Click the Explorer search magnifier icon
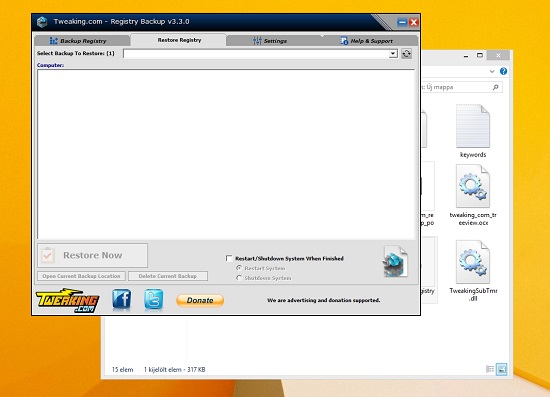This screenshot has width=550, height=397. (x=496, y=87)
